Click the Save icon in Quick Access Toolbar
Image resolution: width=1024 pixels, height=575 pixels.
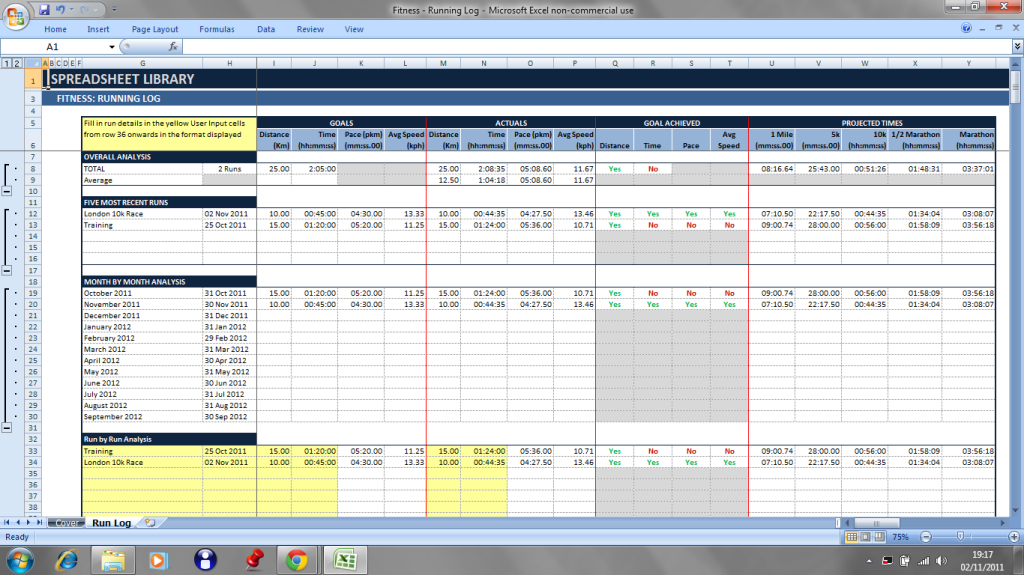pyautogui.click(x=44, y=10)
